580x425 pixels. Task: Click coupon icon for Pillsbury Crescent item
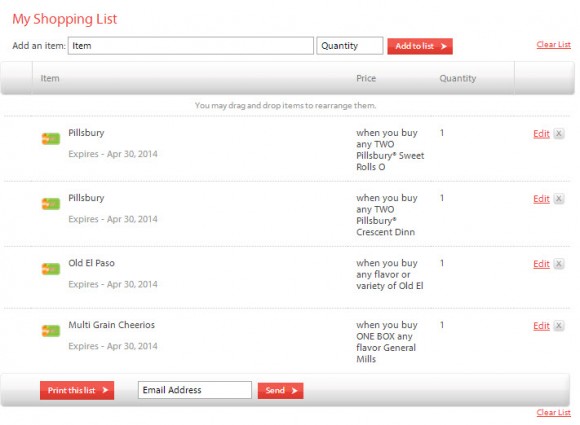(x=51, y=204)
